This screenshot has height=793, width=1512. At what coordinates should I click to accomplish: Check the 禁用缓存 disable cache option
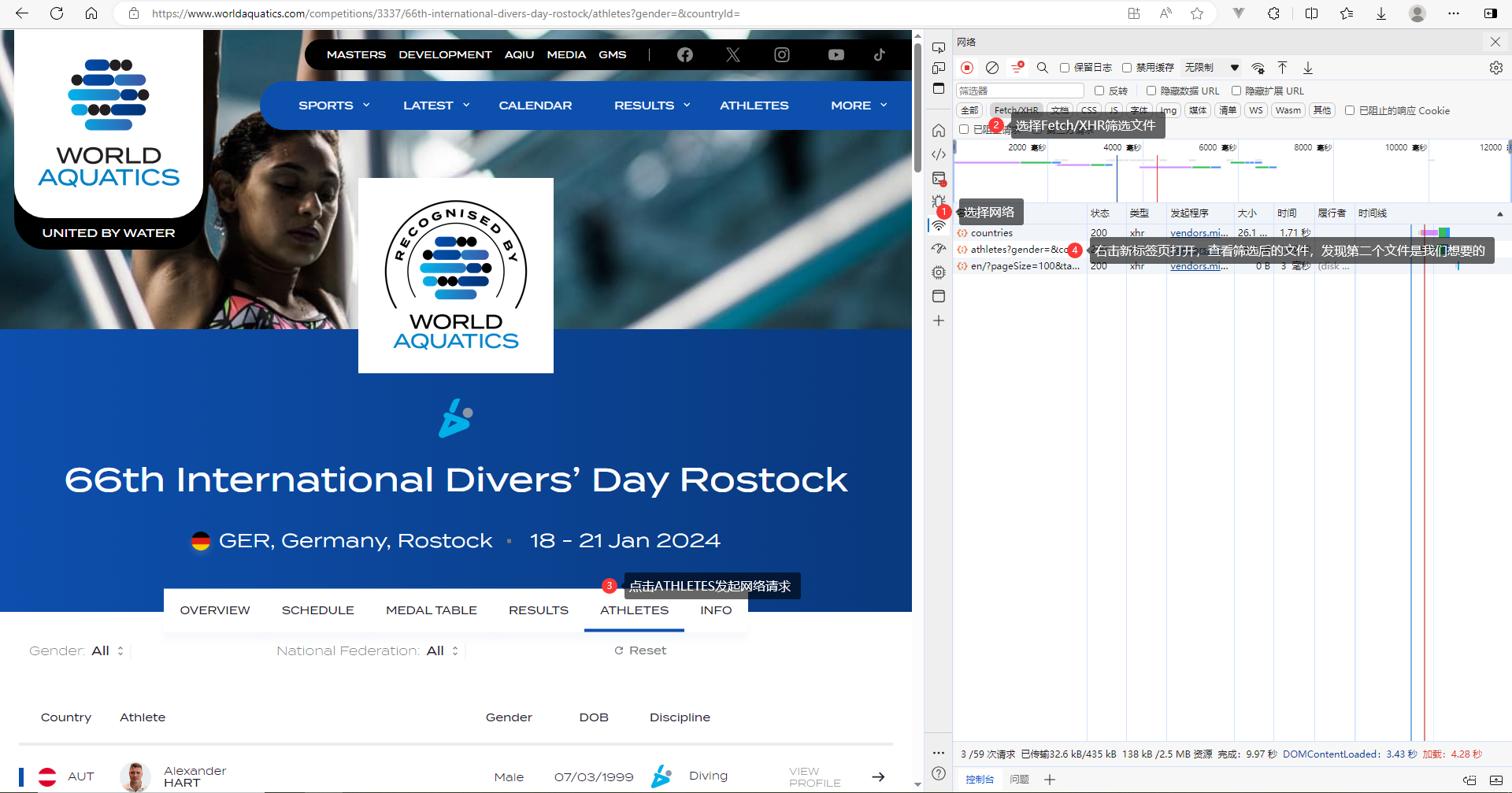coord(1127,68)
